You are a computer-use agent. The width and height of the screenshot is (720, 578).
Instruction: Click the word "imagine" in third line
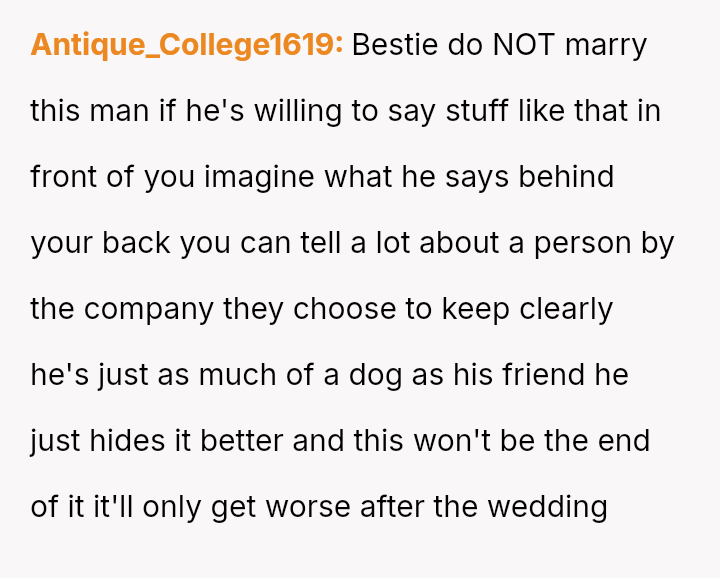tap(259, 177)
